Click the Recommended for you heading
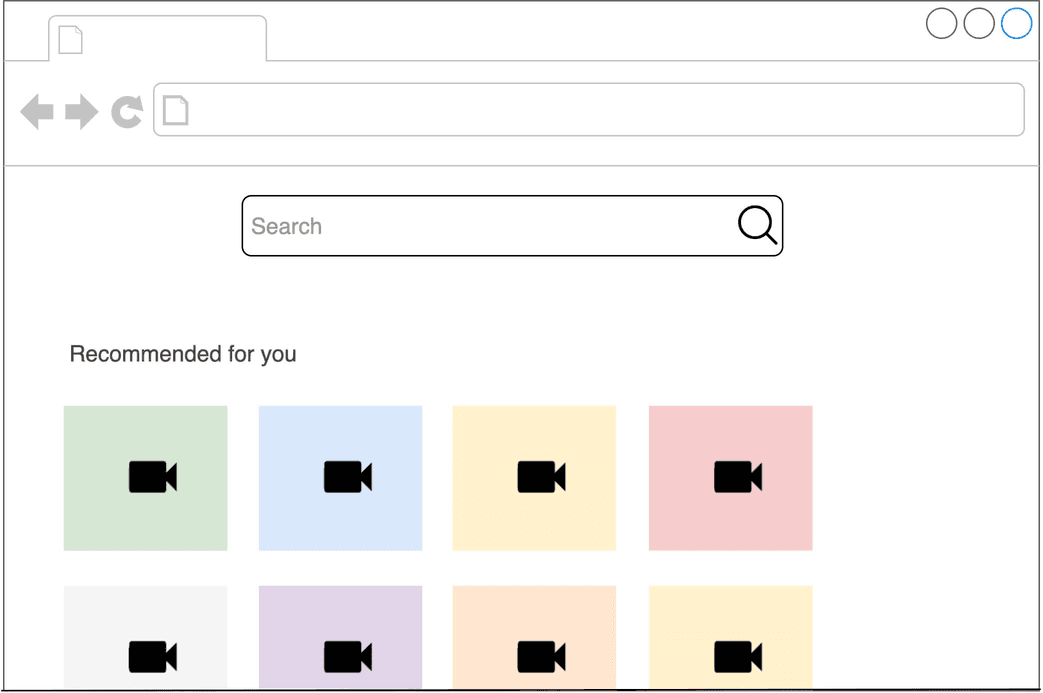 [x=182, y=354]
